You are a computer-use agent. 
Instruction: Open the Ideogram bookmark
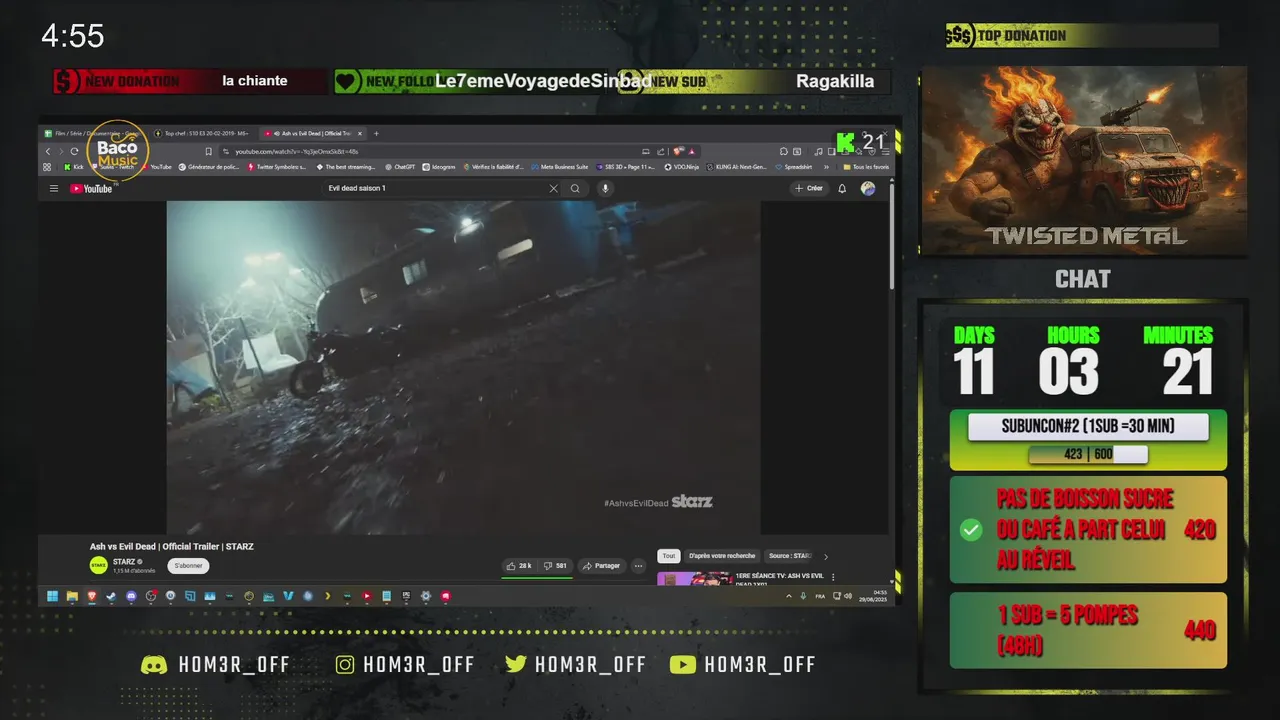pyautogui.click(x=439, y=167)
